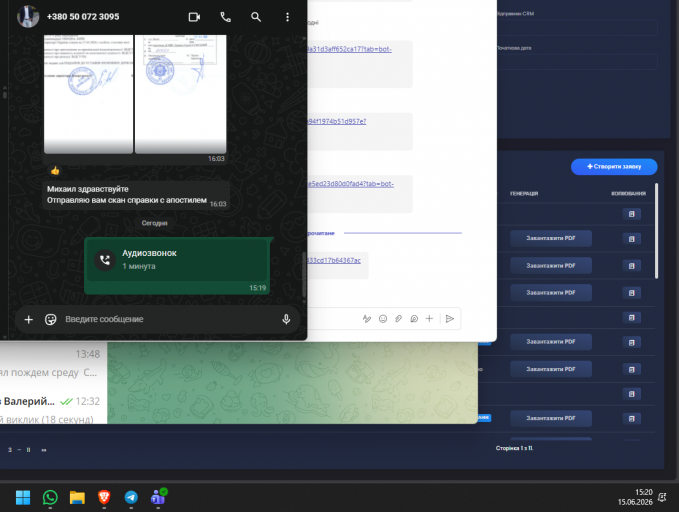Click copy icon beside the lowest Завантажити PDF

tap(632, 418)
